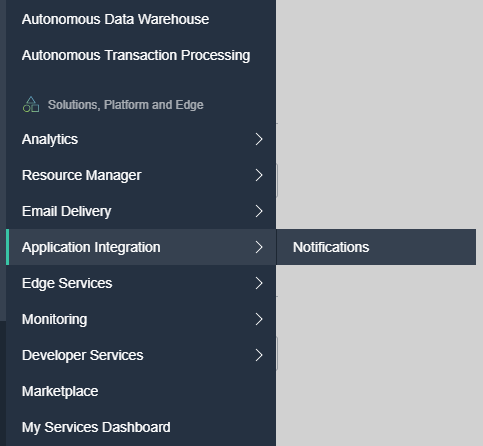Expand the Developer Services chevron arrow
The width and height of the screenshot is (483, 446).
pos(259,355)
